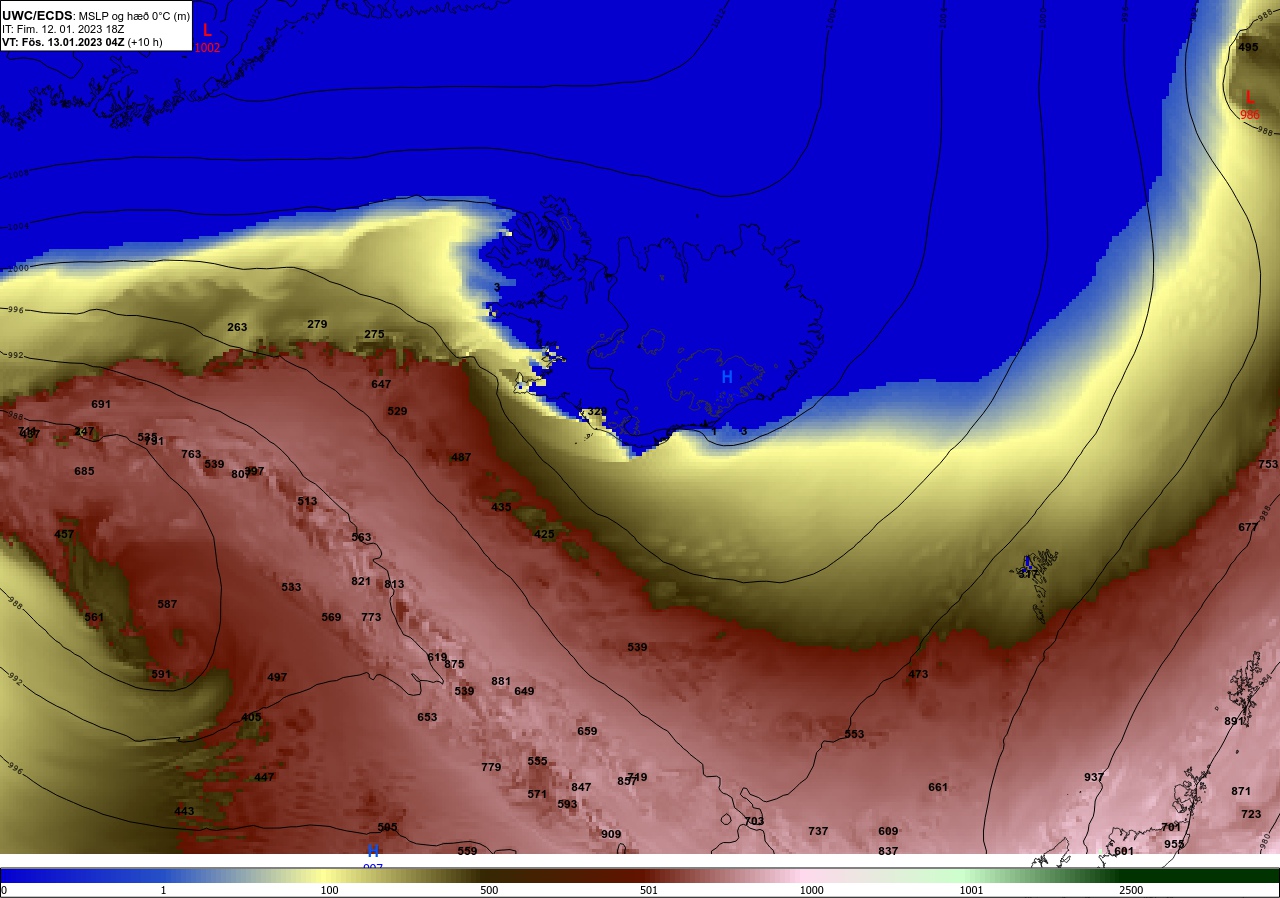
Task: Click the height value 263 on the map
Action: tap(237, 328)
